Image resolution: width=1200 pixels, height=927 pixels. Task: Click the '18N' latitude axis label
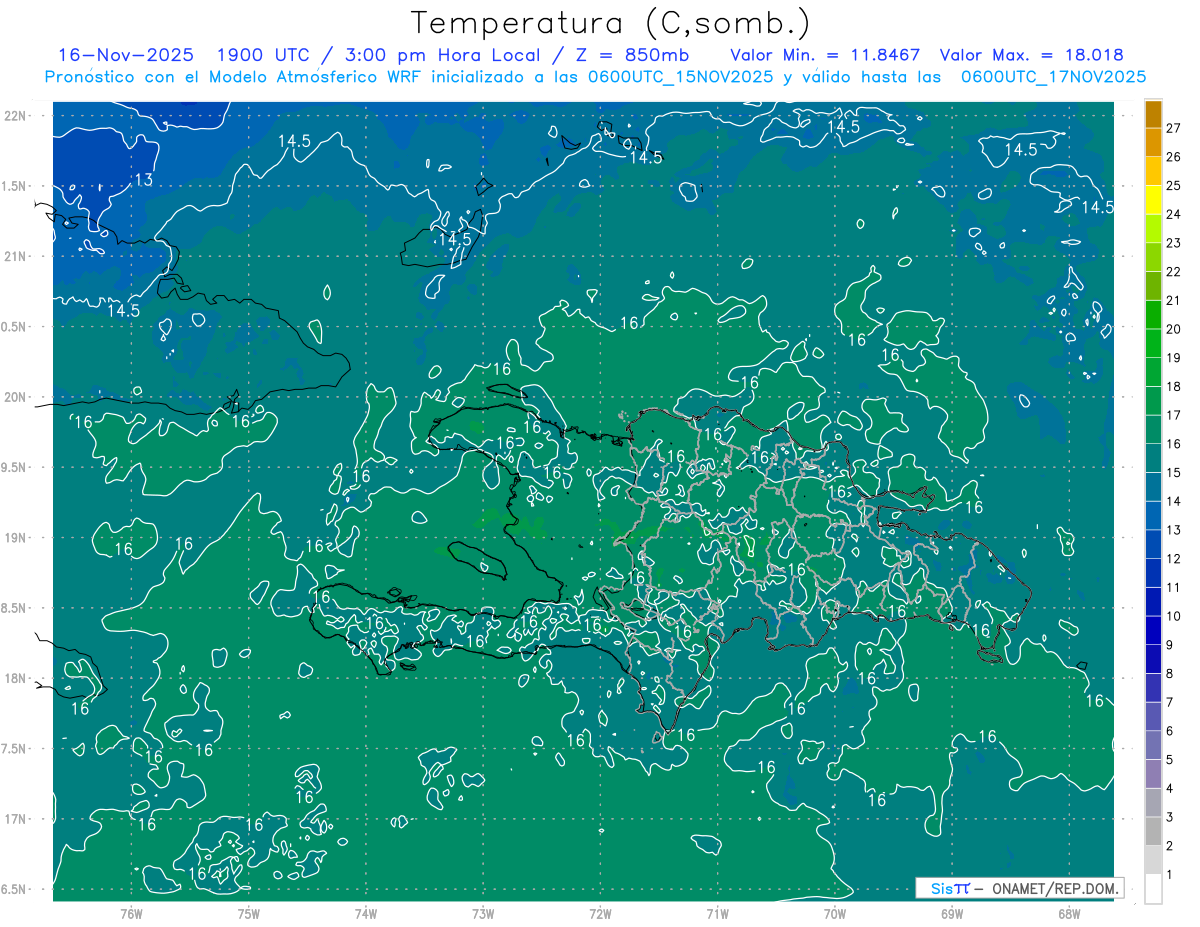14,679
